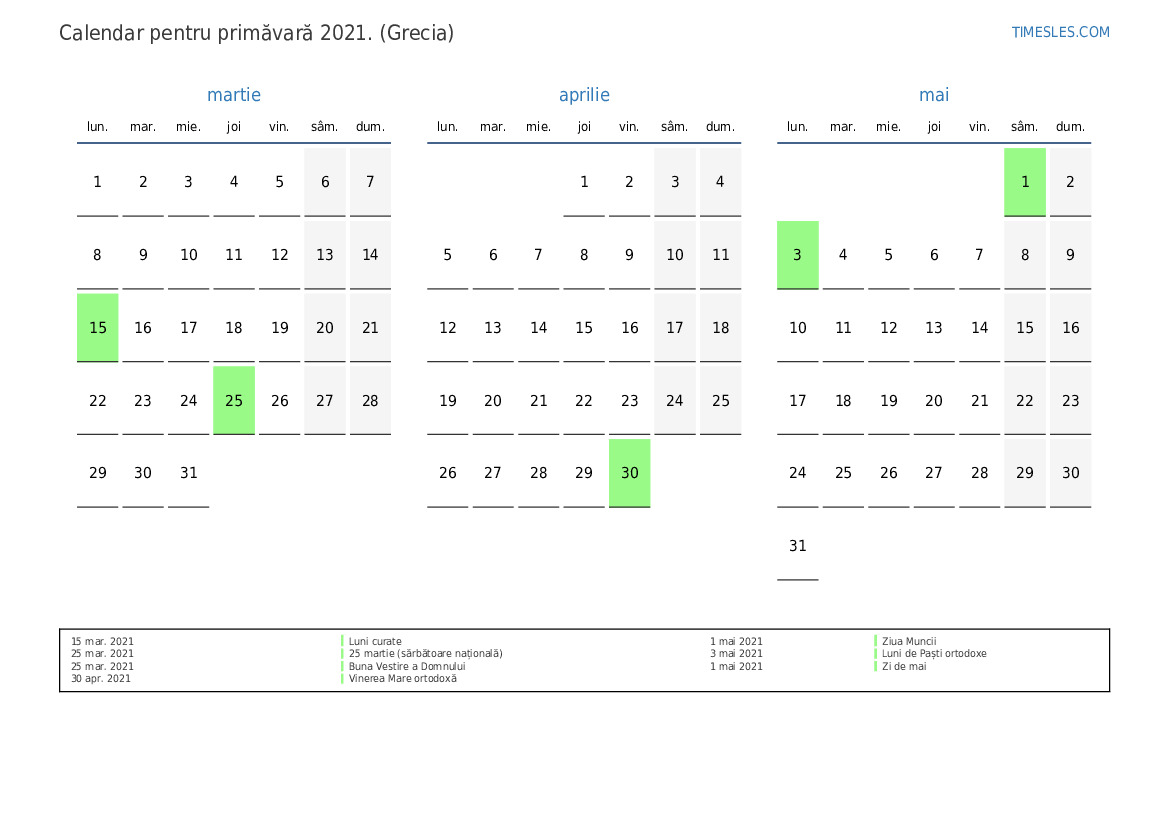Select day 12 in martie
1169x827 pixels.
point(280,255)
